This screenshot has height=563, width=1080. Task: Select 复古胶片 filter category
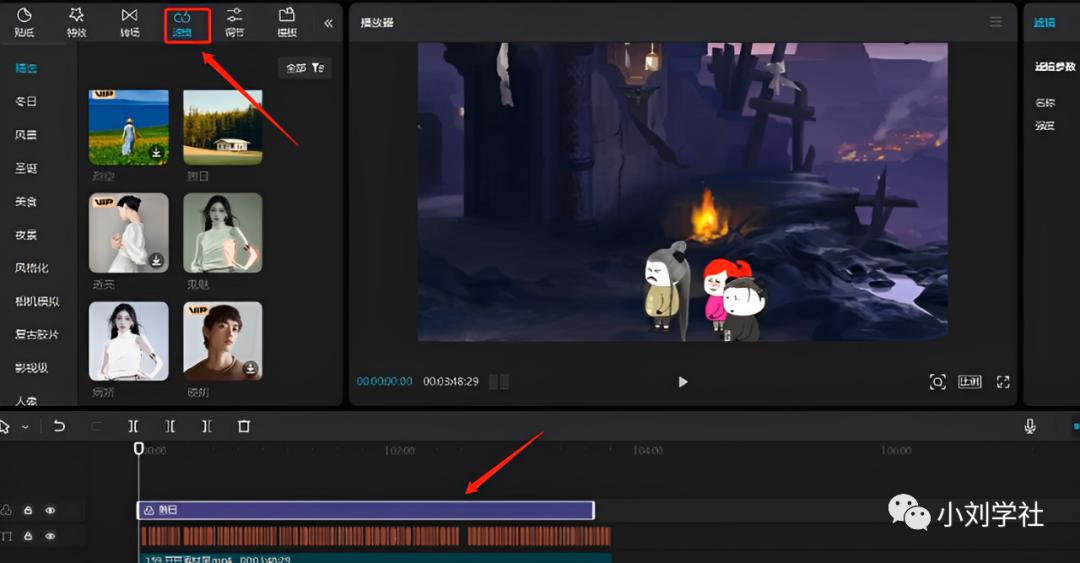tap(37, 334)
